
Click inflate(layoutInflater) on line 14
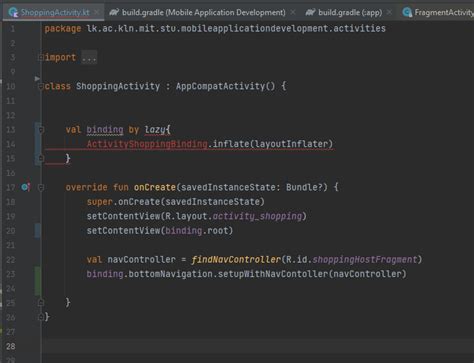click(x=273, y=144)
